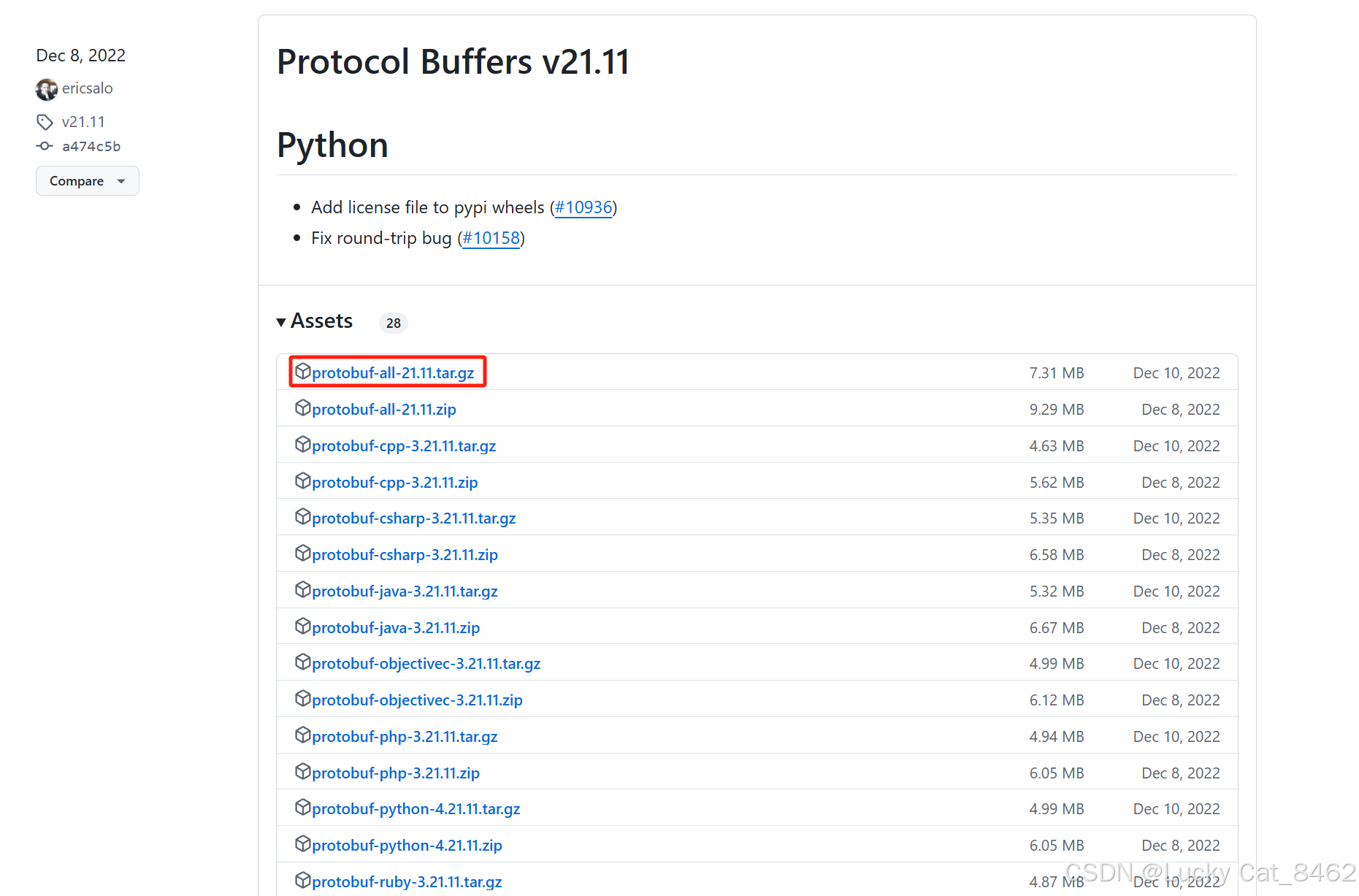Download protobuf-all-21.11.zip
This screenshot has height=896, width=1359.
coord(384,410)
